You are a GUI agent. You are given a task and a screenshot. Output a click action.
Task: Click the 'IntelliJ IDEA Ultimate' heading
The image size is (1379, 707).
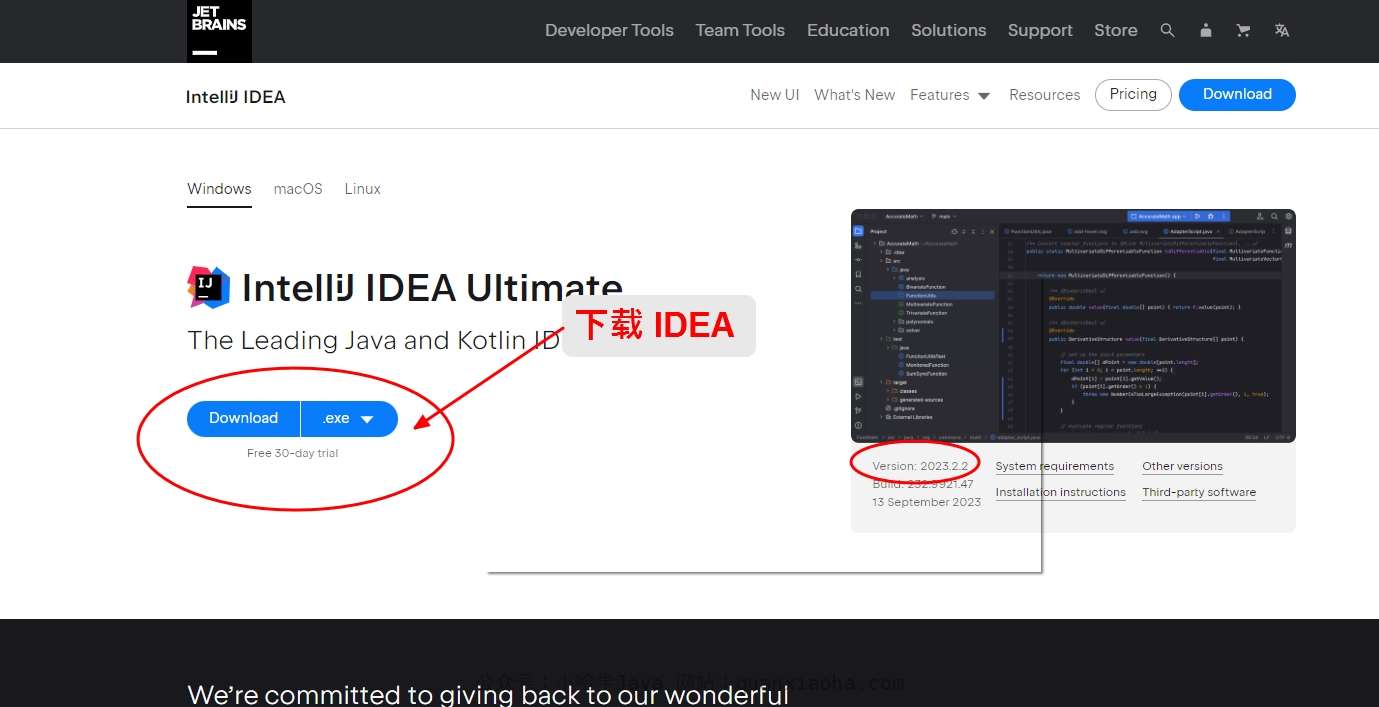click(x=432, y=288)
